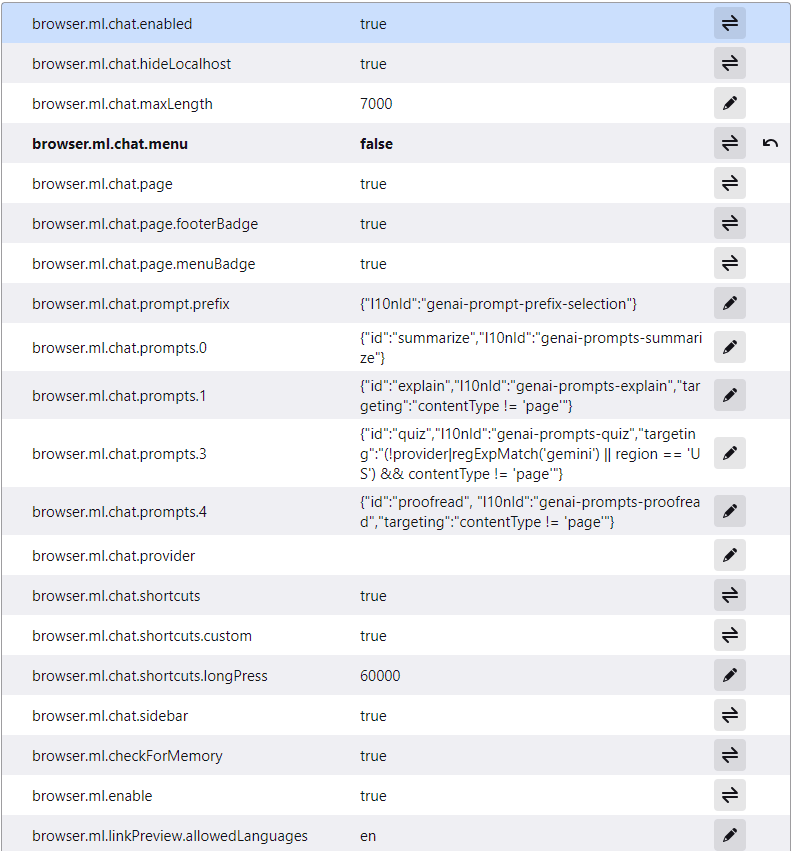
Task: Edit browser.ml.linkPreview.allowedLanguages preference
Action: [730, 836]
